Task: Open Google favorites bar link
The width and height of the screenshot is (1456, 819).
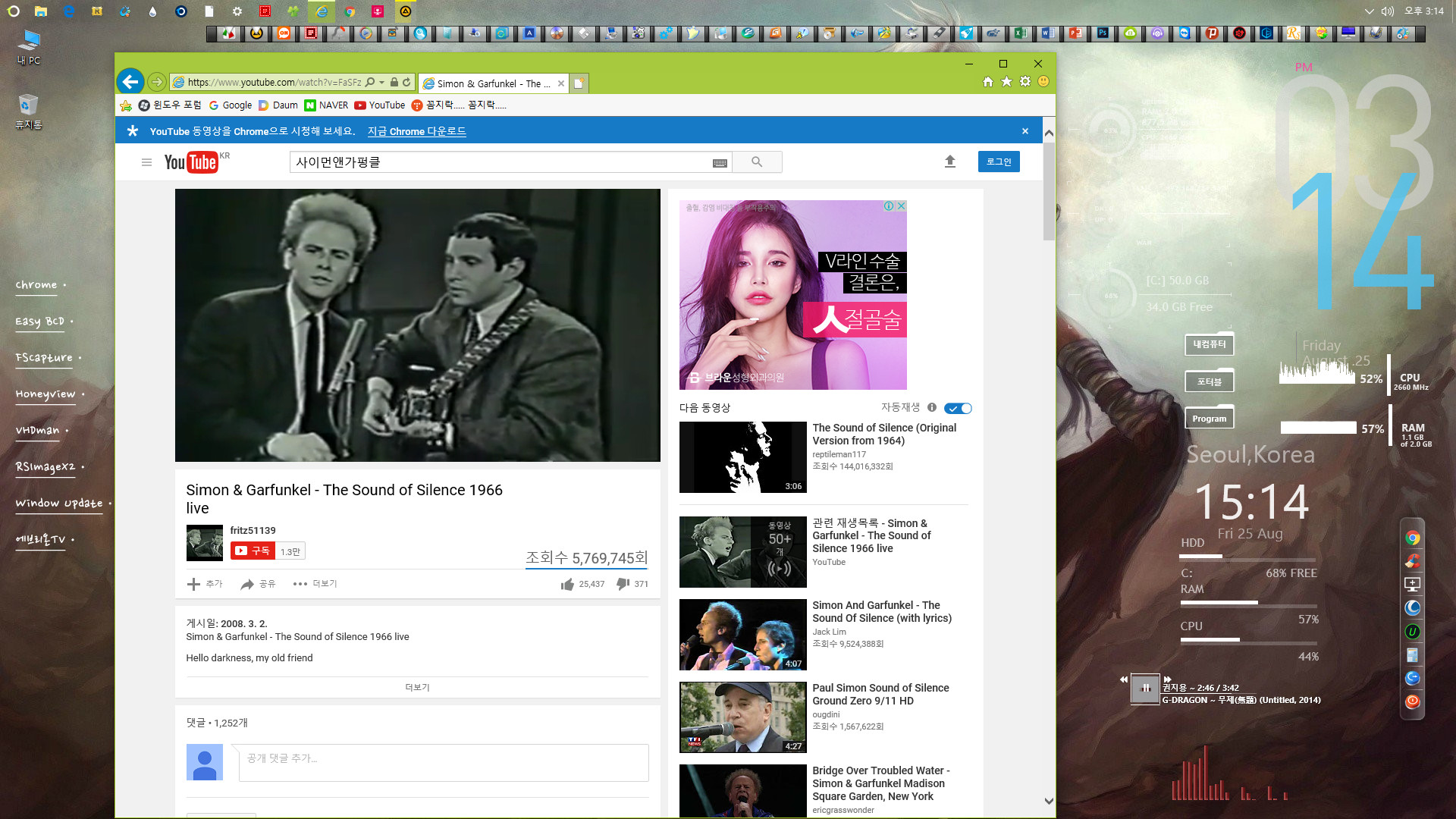Action: pyautogui.click(x=230, y=105)
